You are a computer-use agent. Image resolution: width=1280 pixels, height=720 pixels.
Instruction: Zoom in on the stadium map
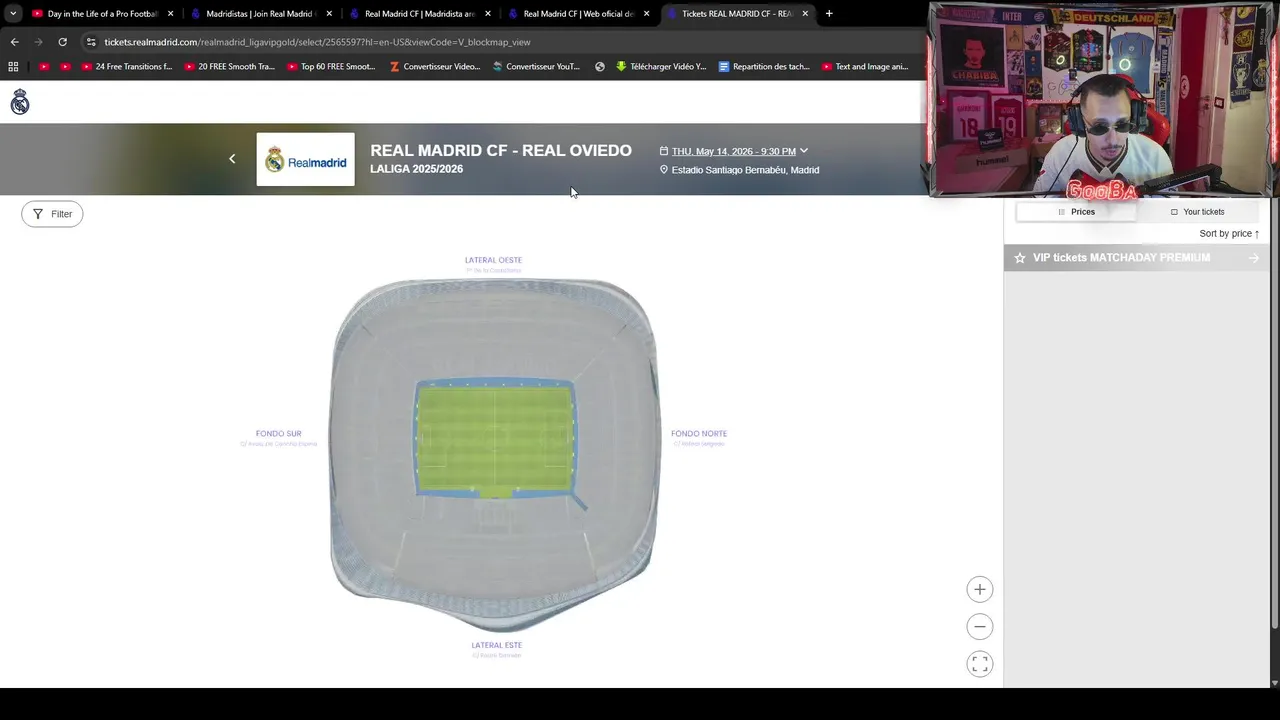[x=980, y=590]
